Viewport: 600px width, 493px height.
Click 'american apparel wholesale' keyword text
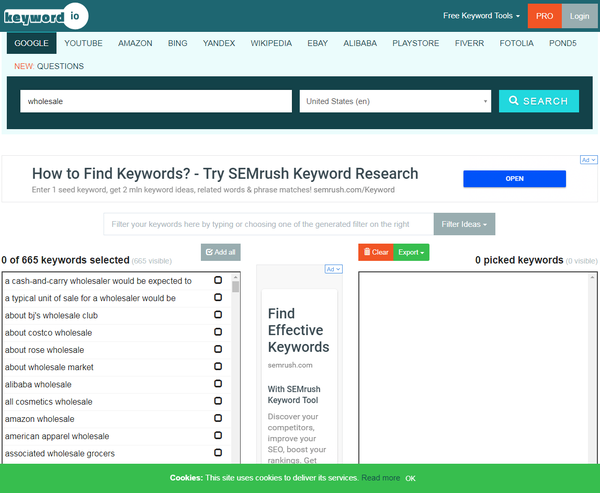point(57,436)
